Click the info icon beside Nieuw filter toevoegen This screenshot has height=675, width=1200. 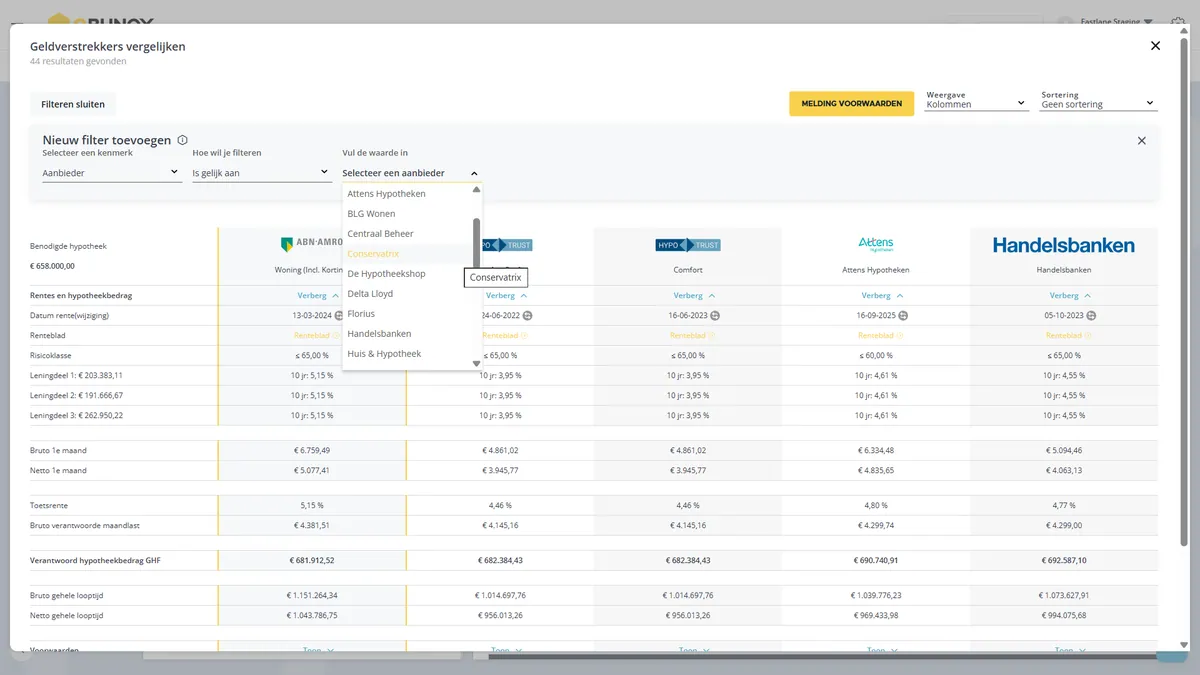182,141
